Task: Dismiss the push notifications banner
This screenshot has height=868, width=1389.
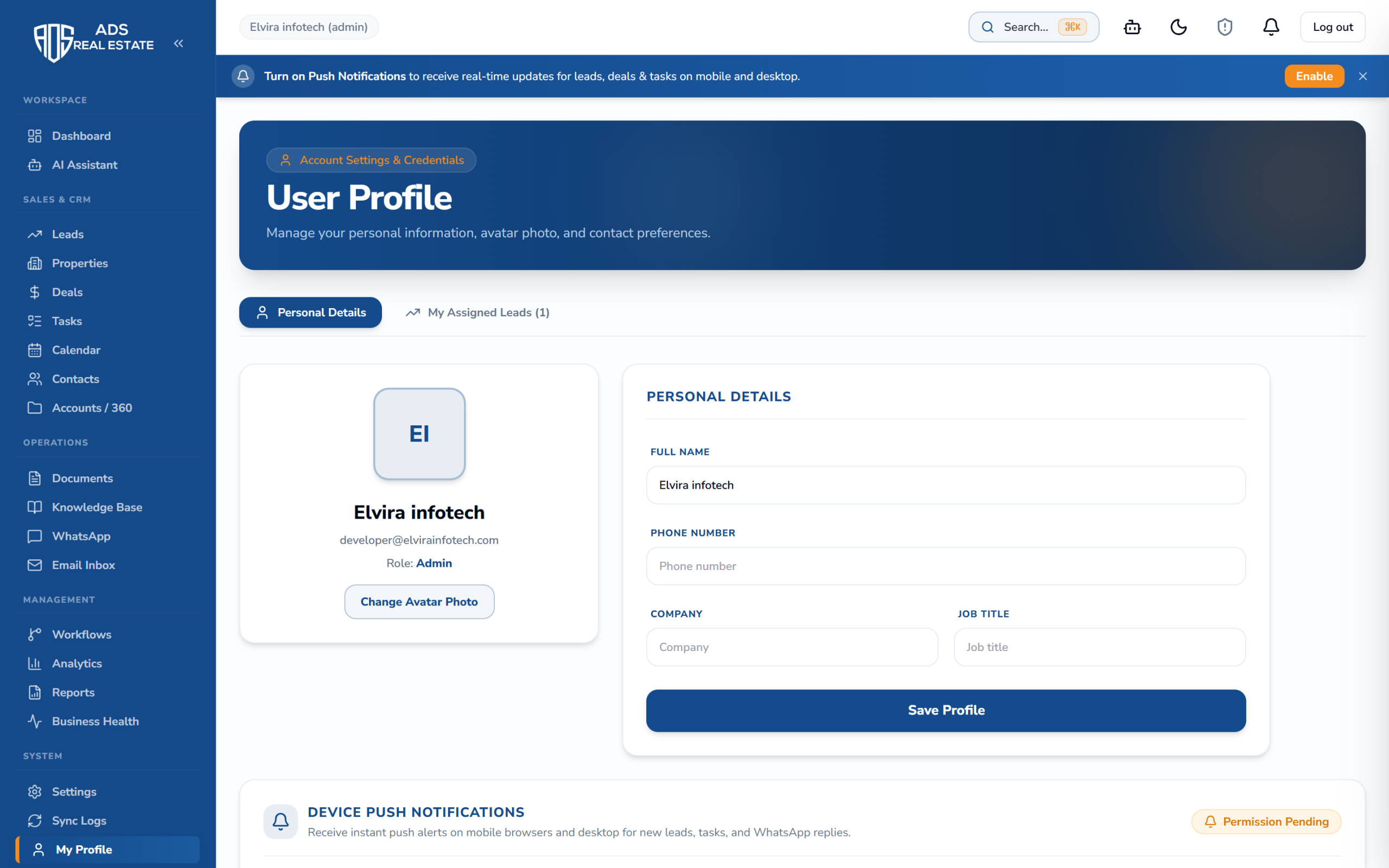Action: [1362, 76]
